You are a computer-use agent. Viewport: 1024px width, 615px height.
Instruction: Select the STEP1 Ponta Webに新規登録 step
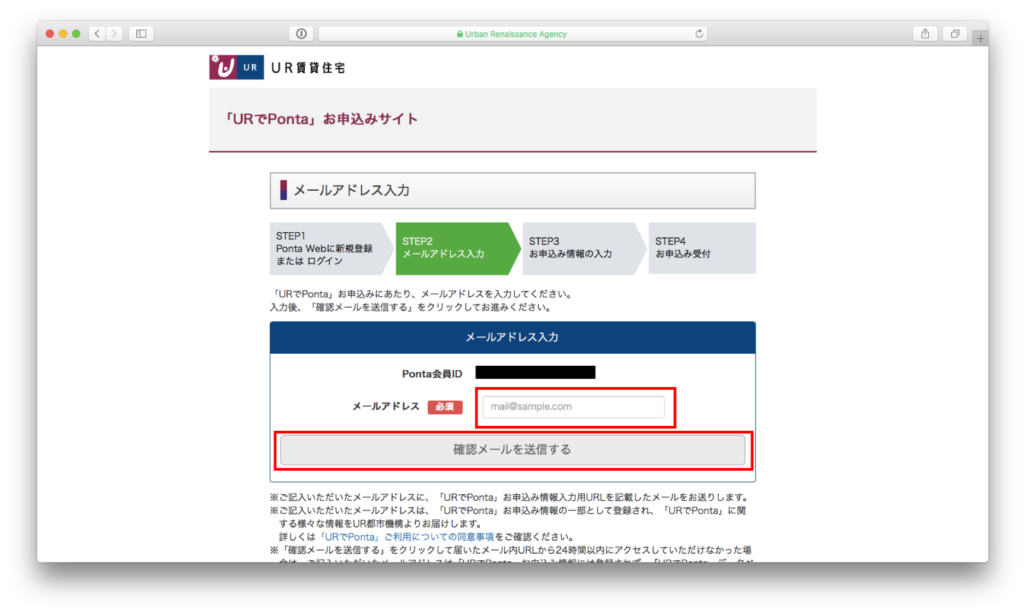coord(332,248)
